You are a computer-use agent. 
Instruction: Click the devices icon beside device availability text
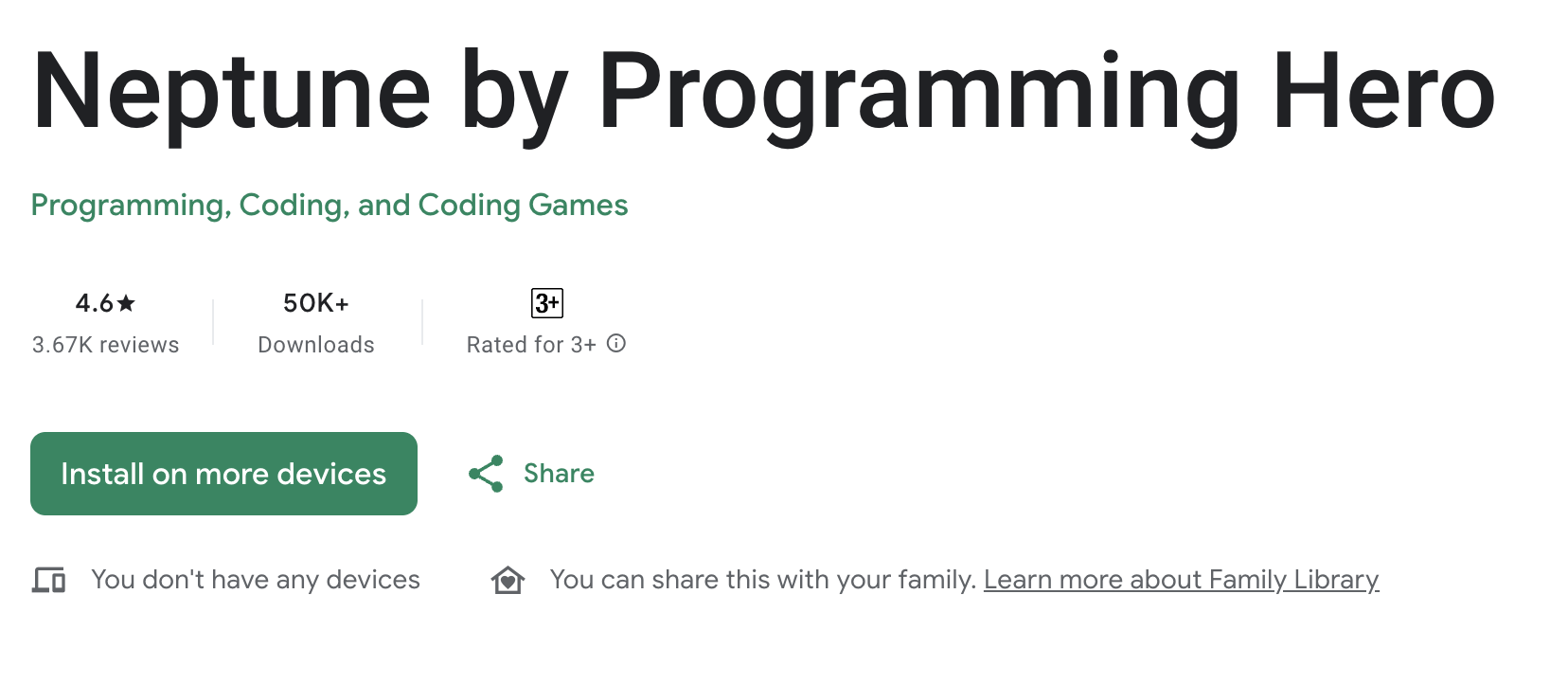[x=48, y=579]
